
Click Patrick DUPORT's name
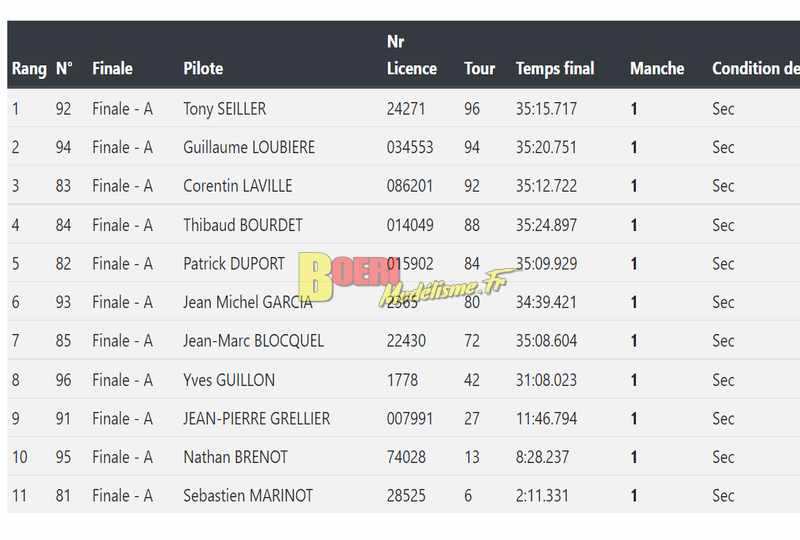pyautogui.click(x=234, y=264)
